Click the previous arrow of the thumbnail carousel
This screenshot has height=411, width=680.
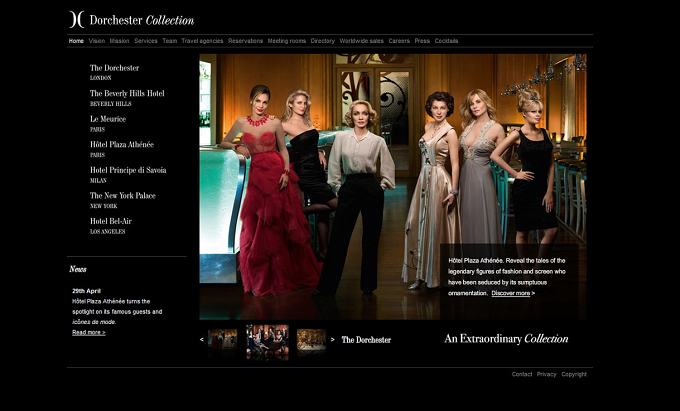tap(202, 339)
